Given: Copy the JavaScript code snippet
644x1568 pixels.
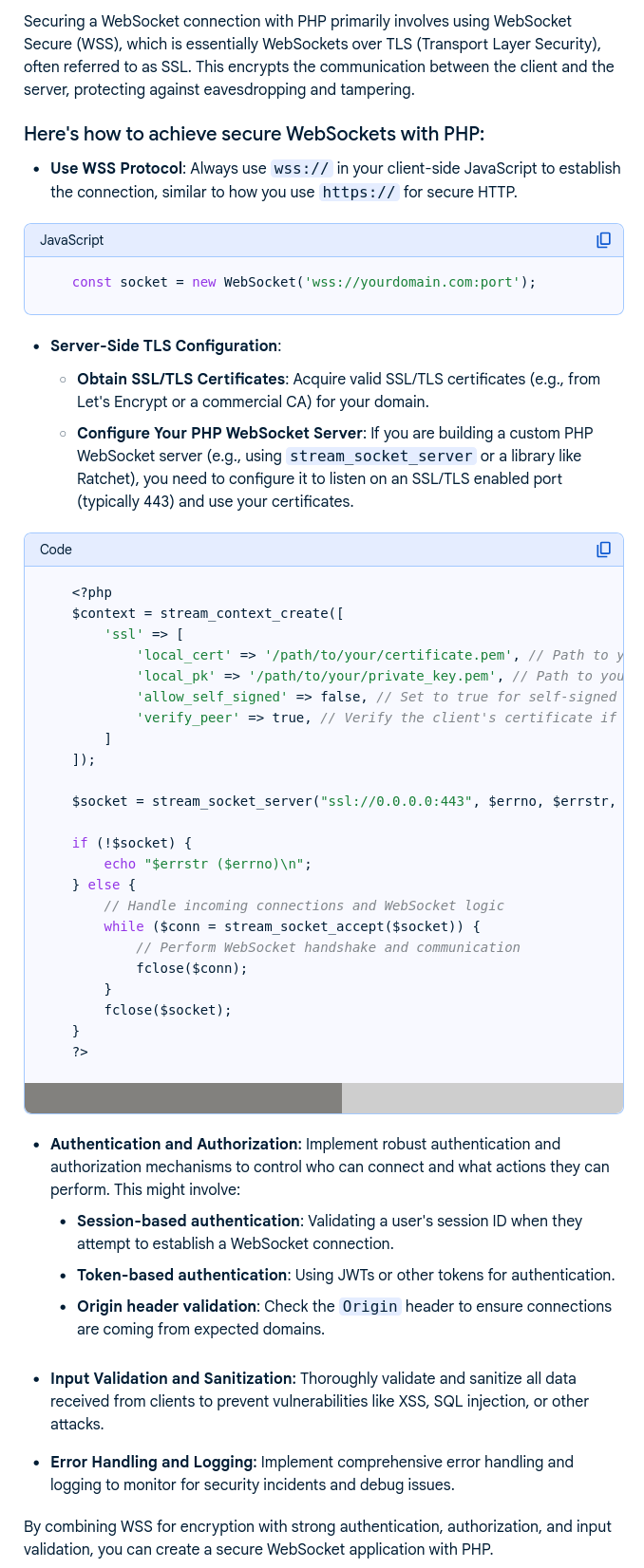Looking at the screenshot, I should coord(603,240).
